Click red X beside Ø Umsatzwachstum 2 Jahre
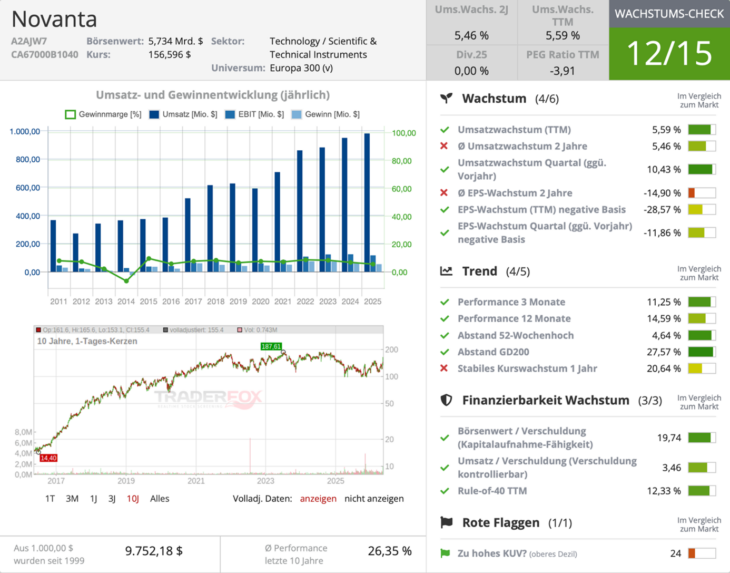Image resolution: width=730 pixels, height=573 pixels. click(x=444, y=146)
